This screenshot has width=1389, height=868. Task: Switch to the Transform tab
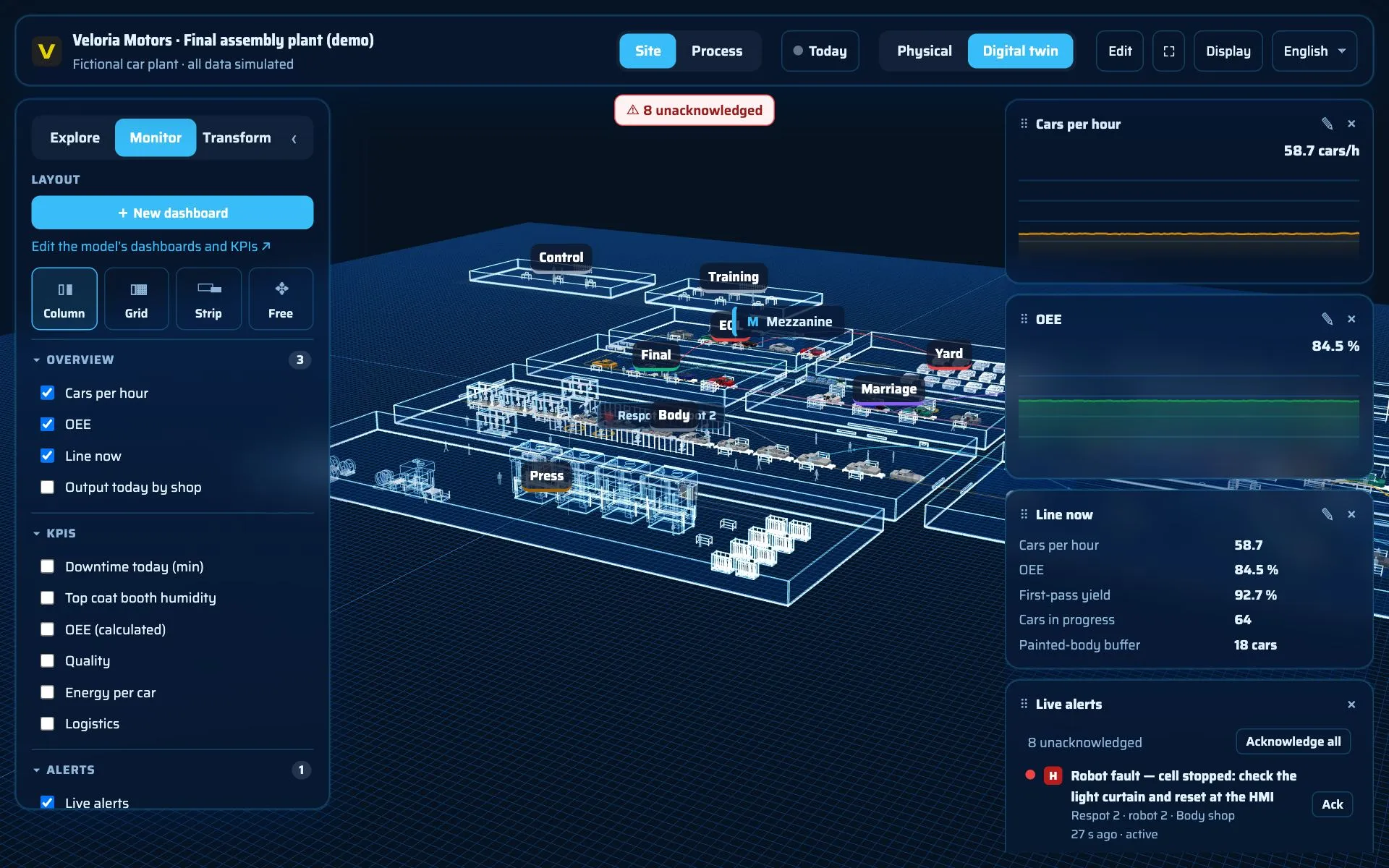(x=237, y=137)
